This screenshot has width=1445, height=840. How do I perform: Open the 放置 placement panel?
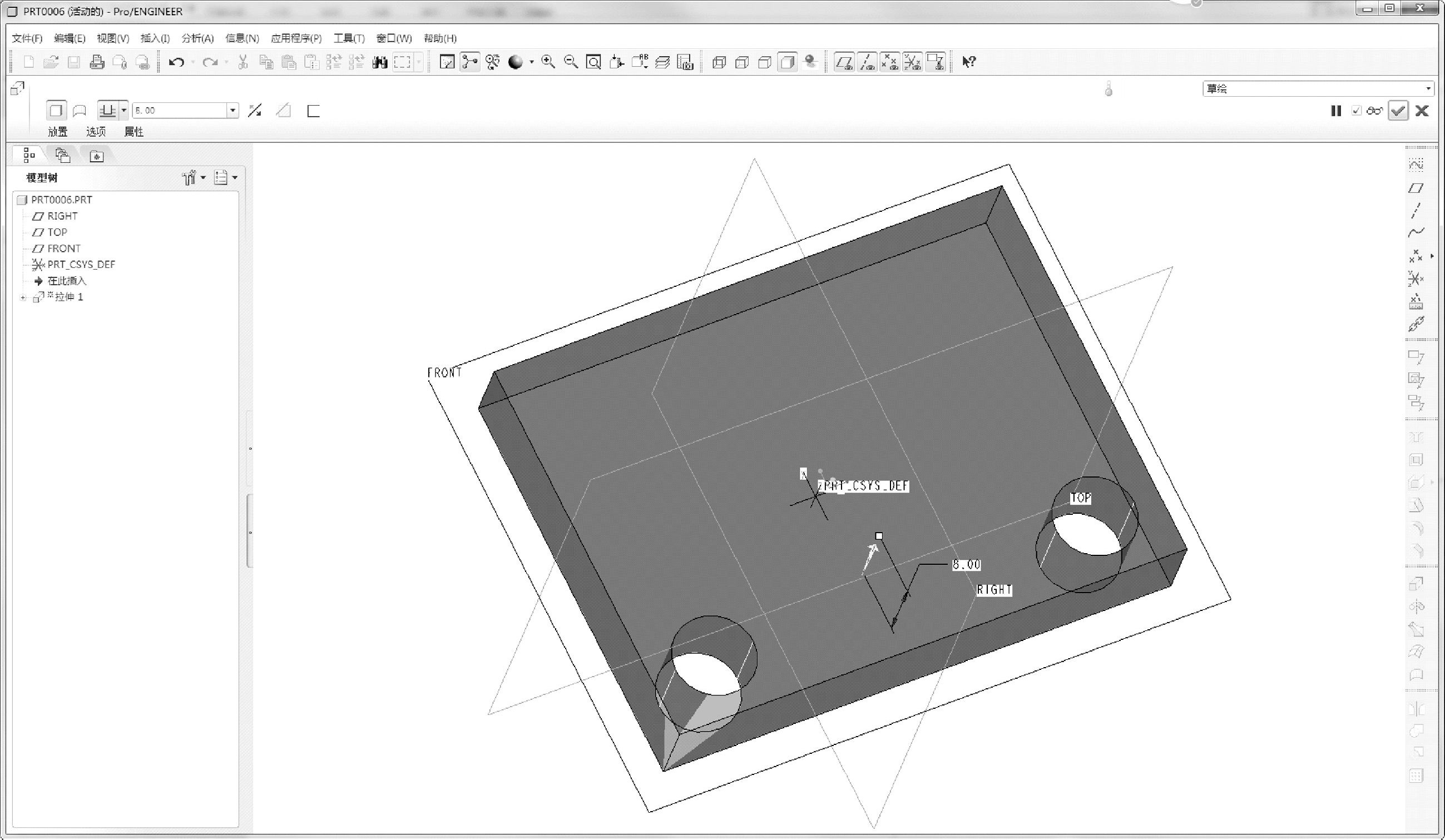57,132
